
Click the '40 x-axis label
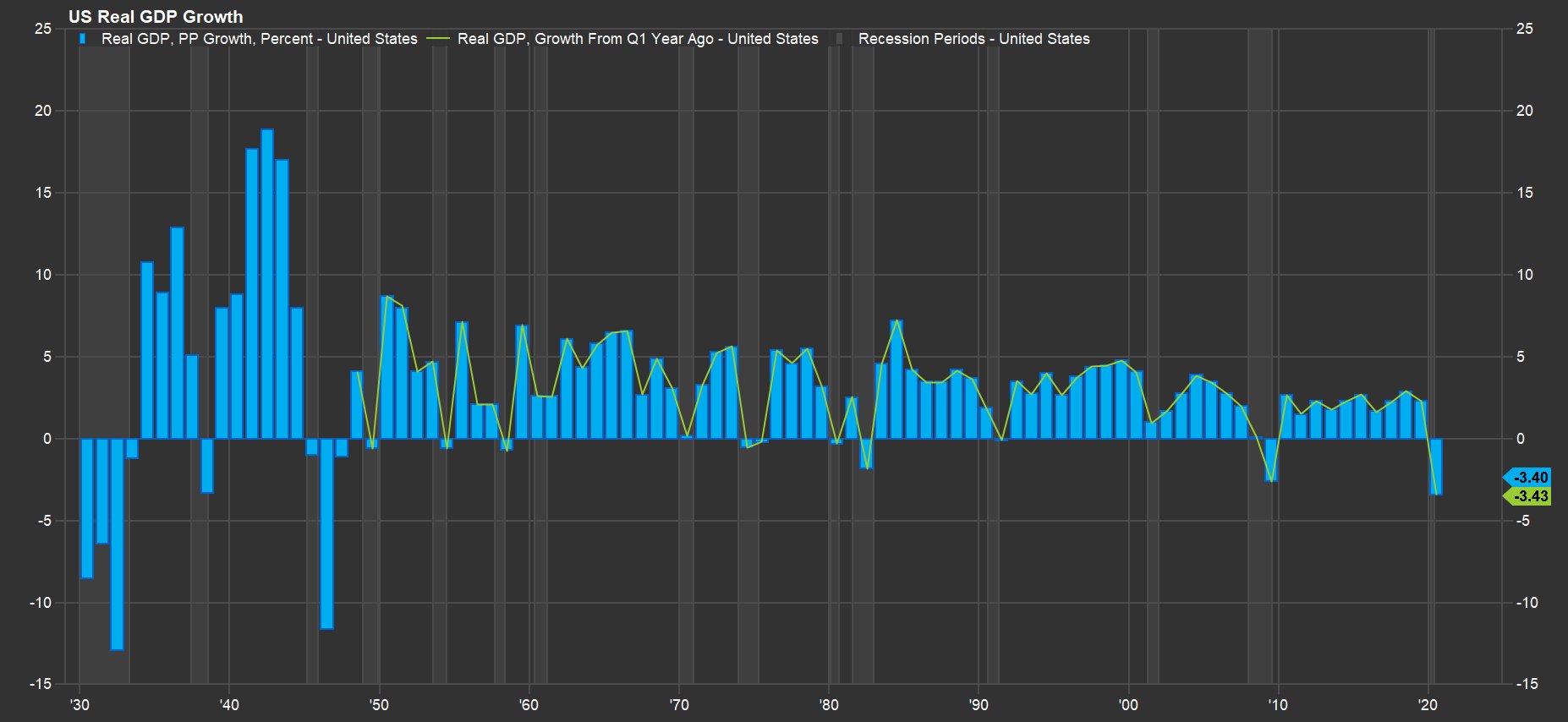point(229,705)
